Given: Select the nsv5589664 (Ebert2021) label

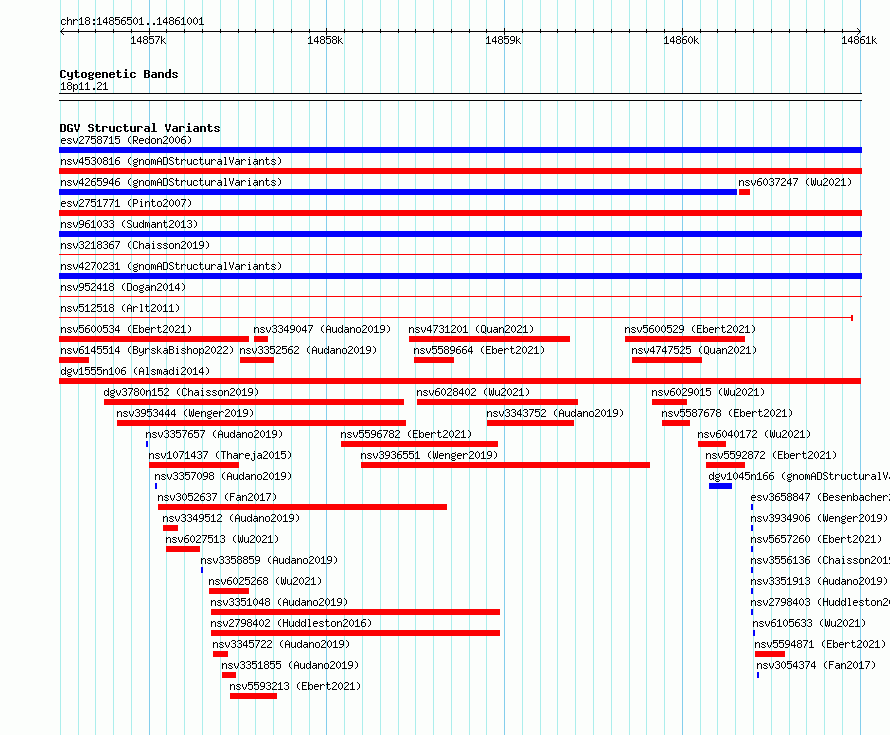Looking at the screenshot, I should click(479, 350).
